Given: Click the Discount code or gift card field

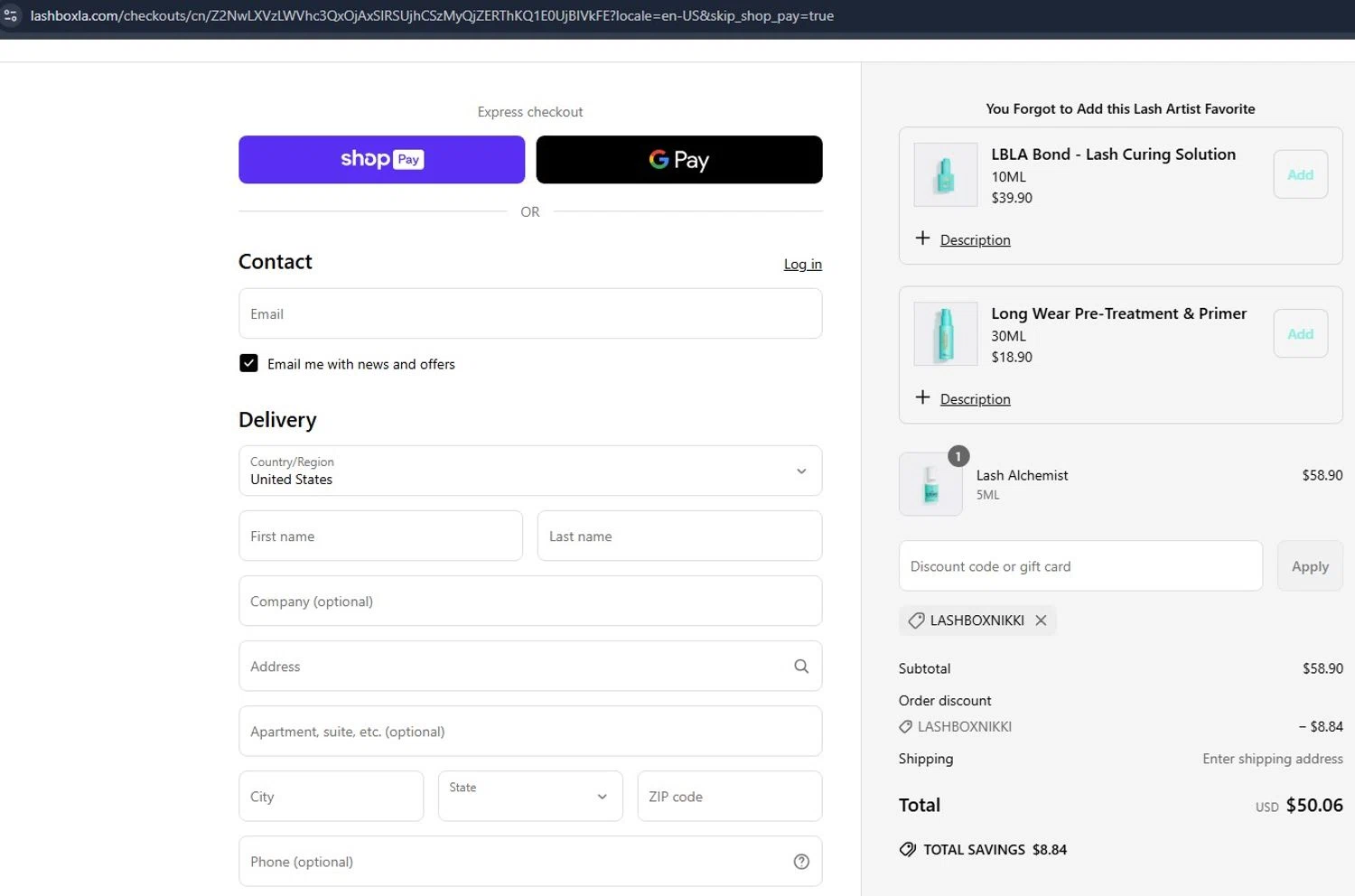Looking at the screenshot, I should (1080, 566).
